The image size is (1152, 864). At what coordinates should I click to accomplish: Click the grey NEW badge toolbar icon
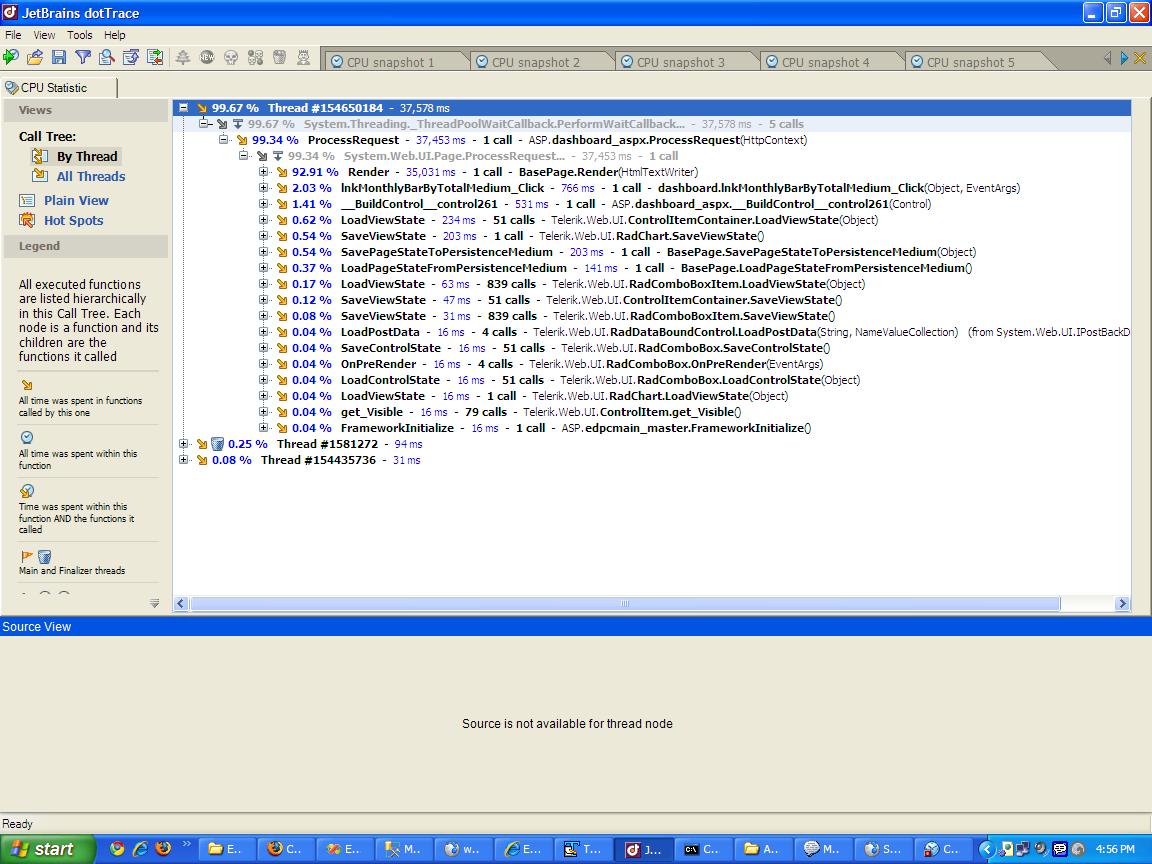coord(207,57)
